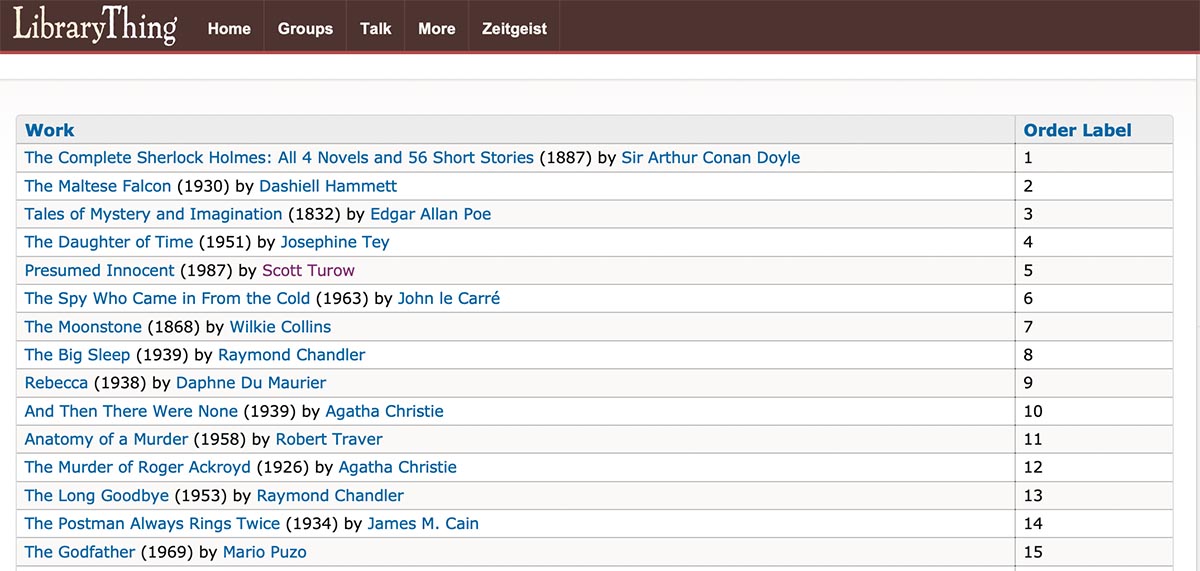Open The Maltese Falcon work link
Screen dimensions: 1200x571
click(x=98, y=186)
